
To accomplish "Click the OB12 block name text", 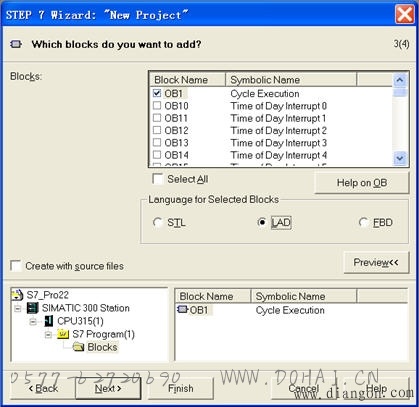I will point(176,131).
